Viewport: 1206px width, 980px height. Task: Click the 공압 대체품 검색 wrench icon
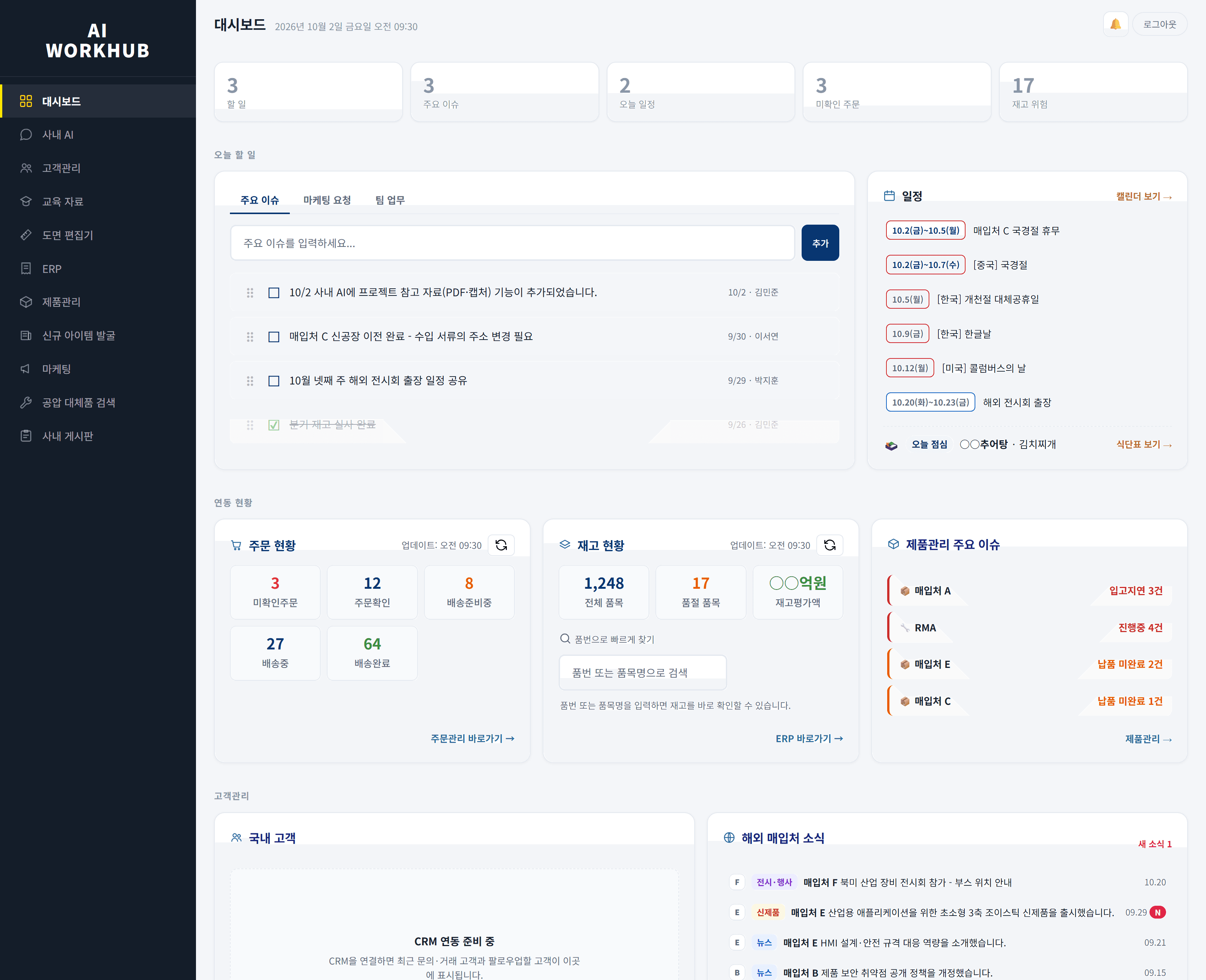tap(26, 403)
